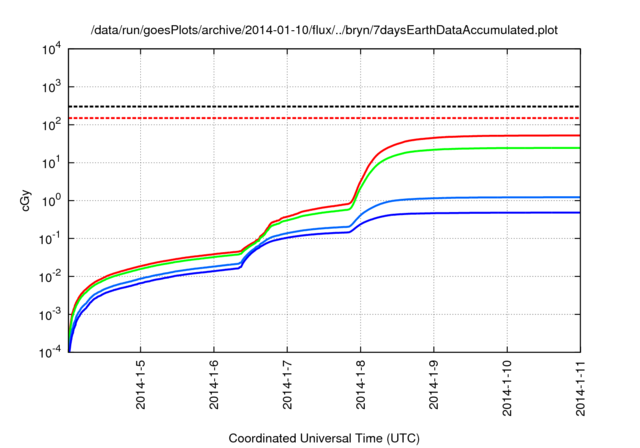Click the red dashed threshold line
Screen dimensions: 640x448
(324, 118)
